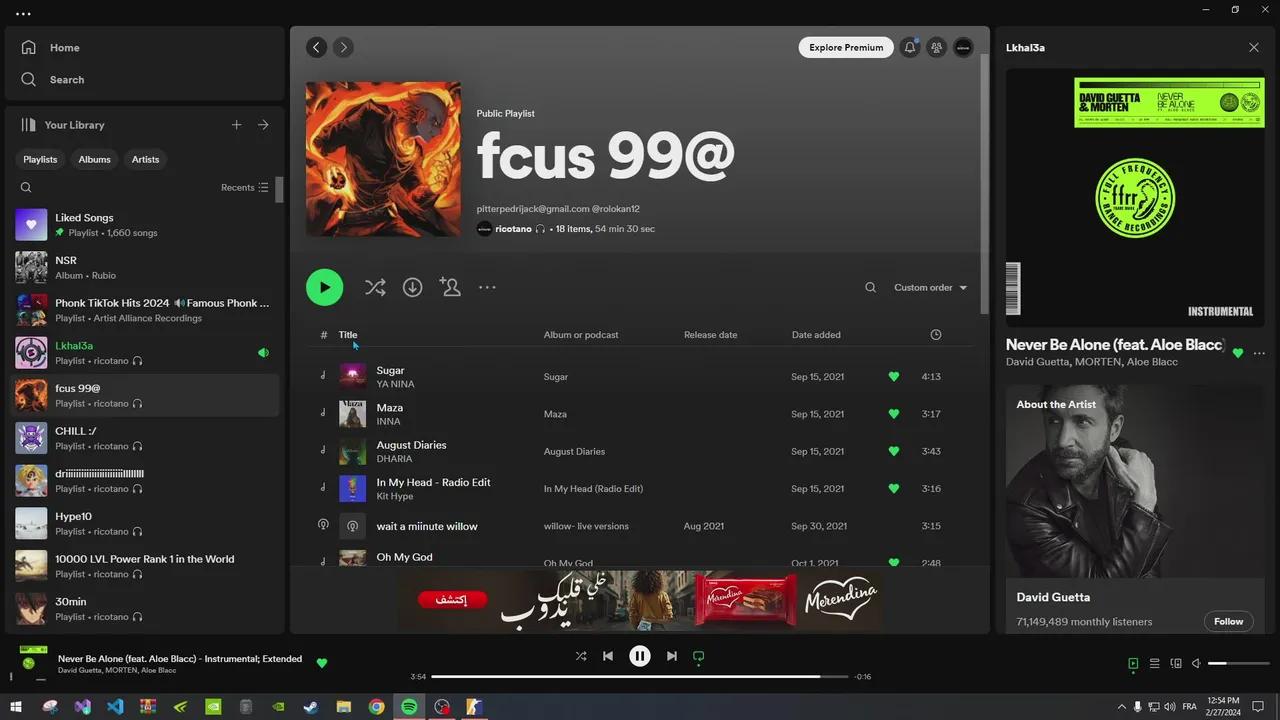Open Friend Activity panel icon

pos(936,47)
